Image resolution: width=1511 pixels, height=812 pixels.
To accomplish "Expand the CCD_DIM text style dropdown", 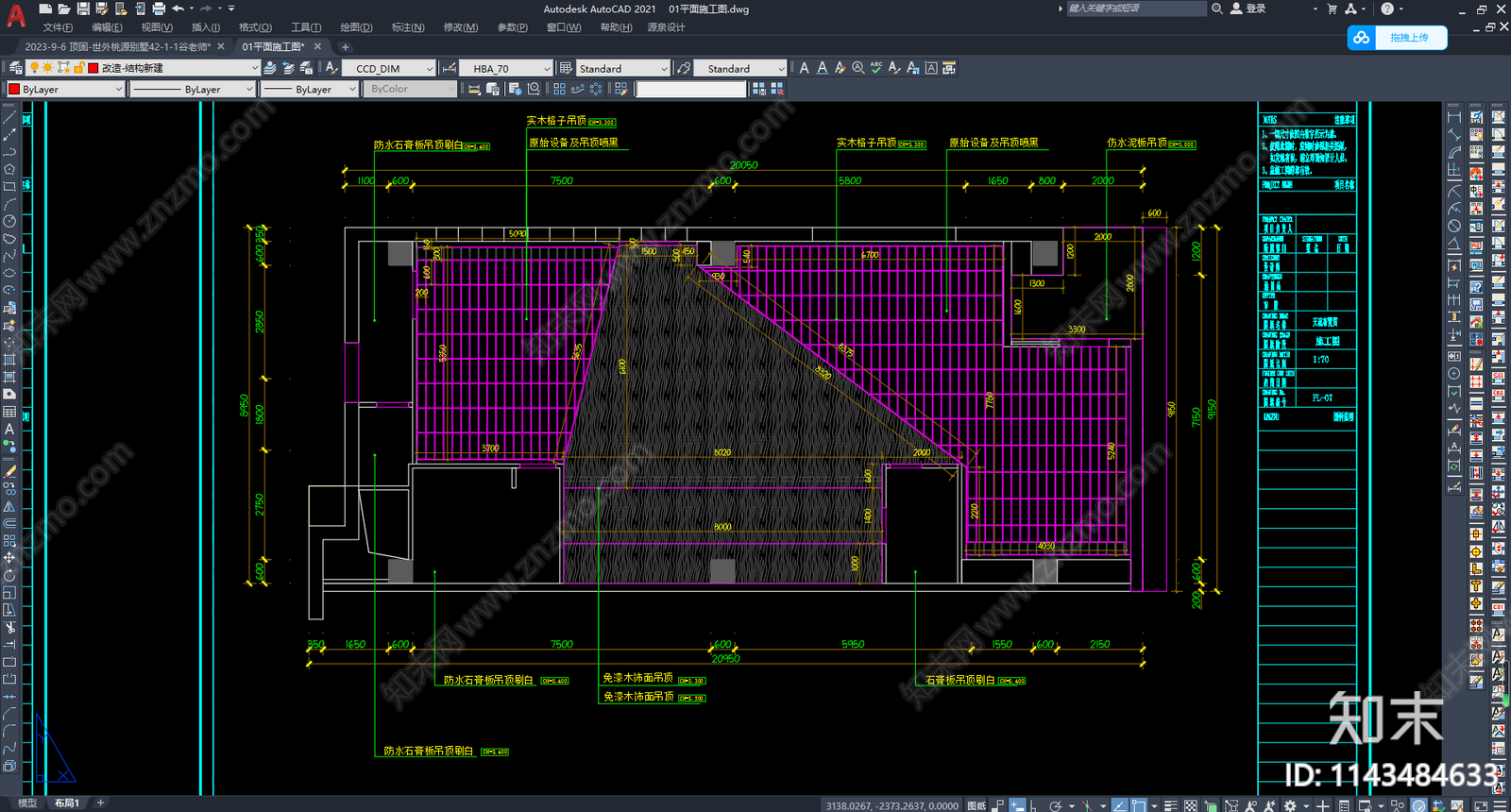I will 429,68.
